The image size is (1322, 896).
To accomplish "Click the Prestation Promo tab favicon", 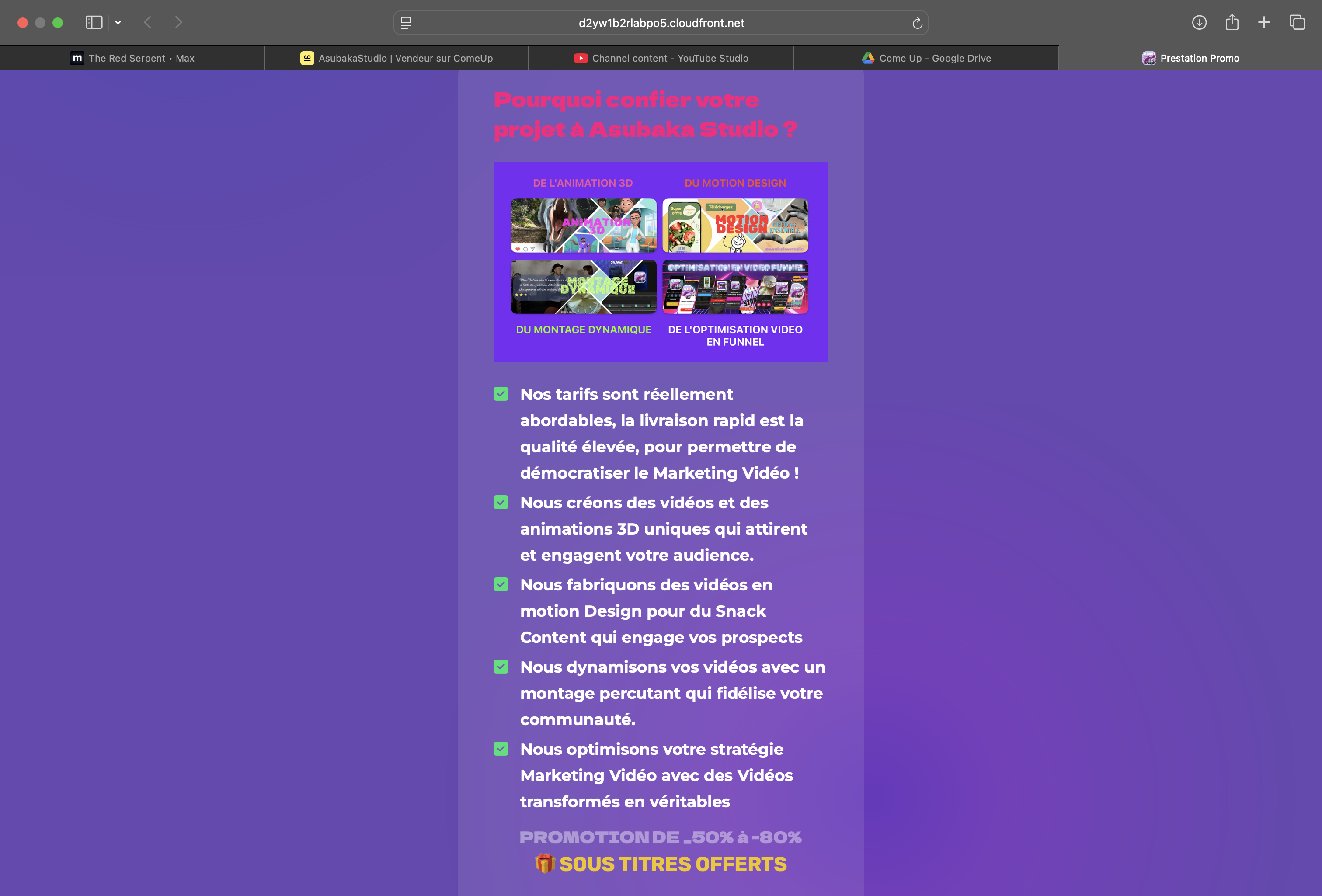I will pyautogui.click(x=1149, y=58).
